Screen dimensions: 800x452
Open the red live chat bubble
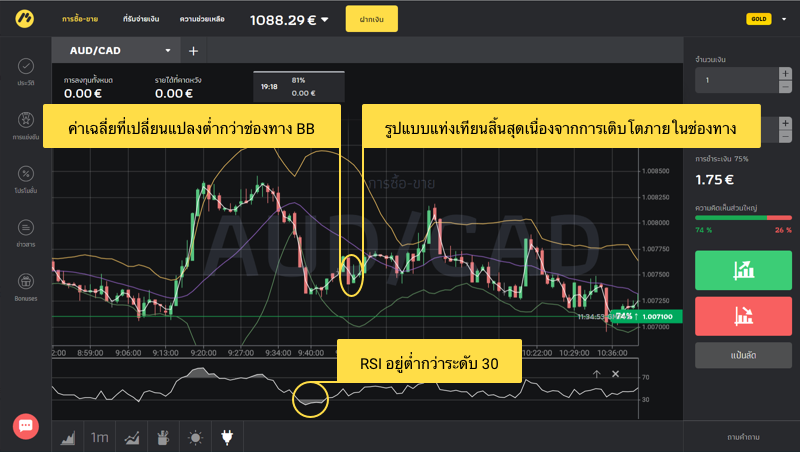coord(26,426)
